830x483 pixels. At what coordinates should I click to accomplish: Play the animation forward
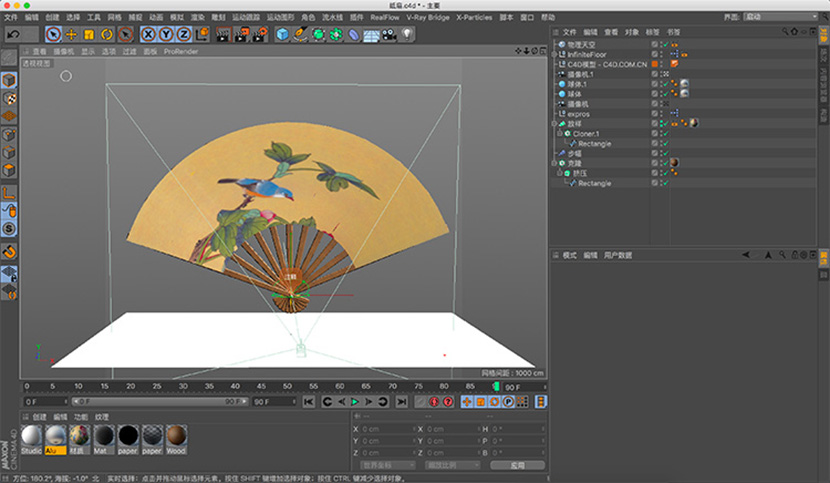(x=355, y=402)
